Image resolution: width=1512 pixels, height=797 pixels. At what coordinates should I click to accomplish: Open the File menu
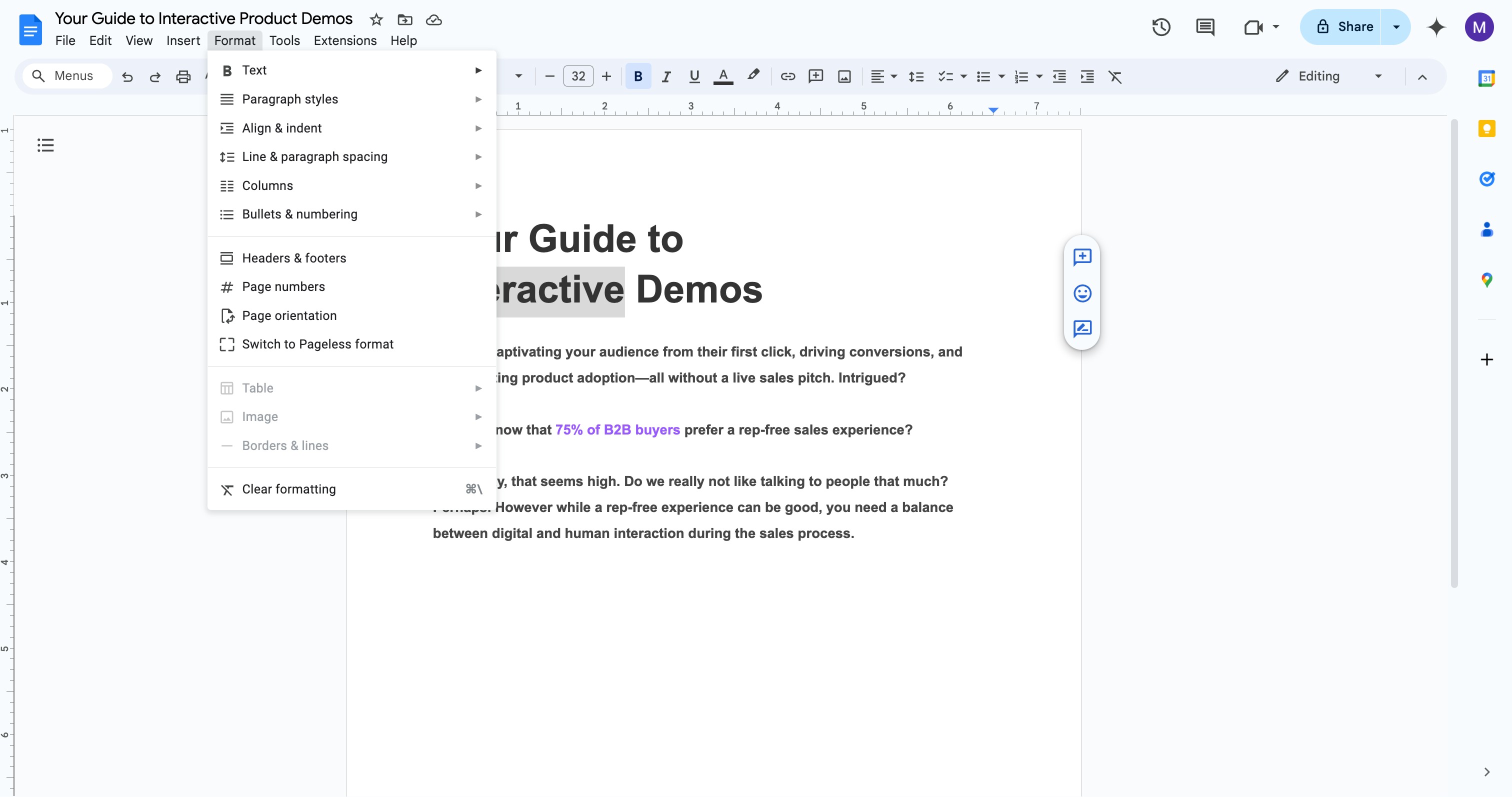65,40
